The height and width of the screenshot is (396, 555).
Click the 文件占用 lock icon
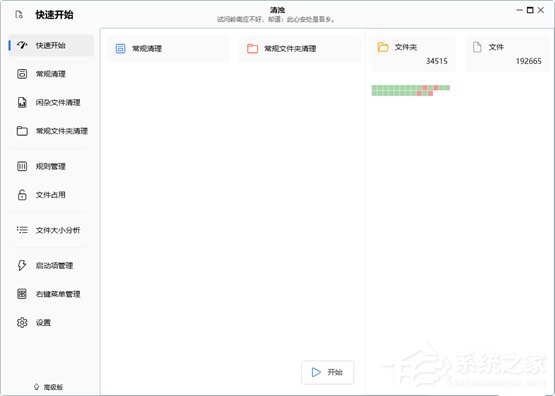coord(22,195)
